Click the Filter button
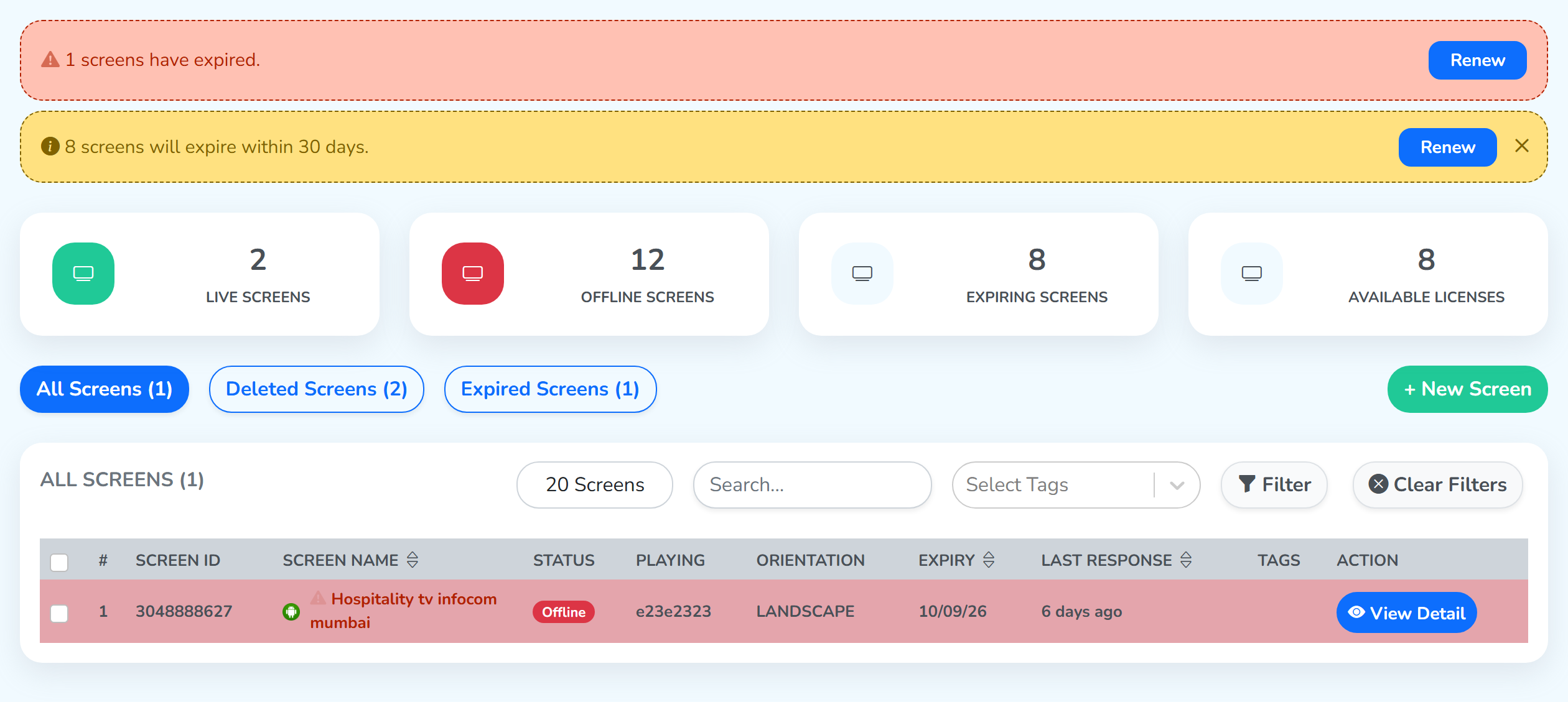The height and width of the screenshot is (702, 1568). [1274, 485]
